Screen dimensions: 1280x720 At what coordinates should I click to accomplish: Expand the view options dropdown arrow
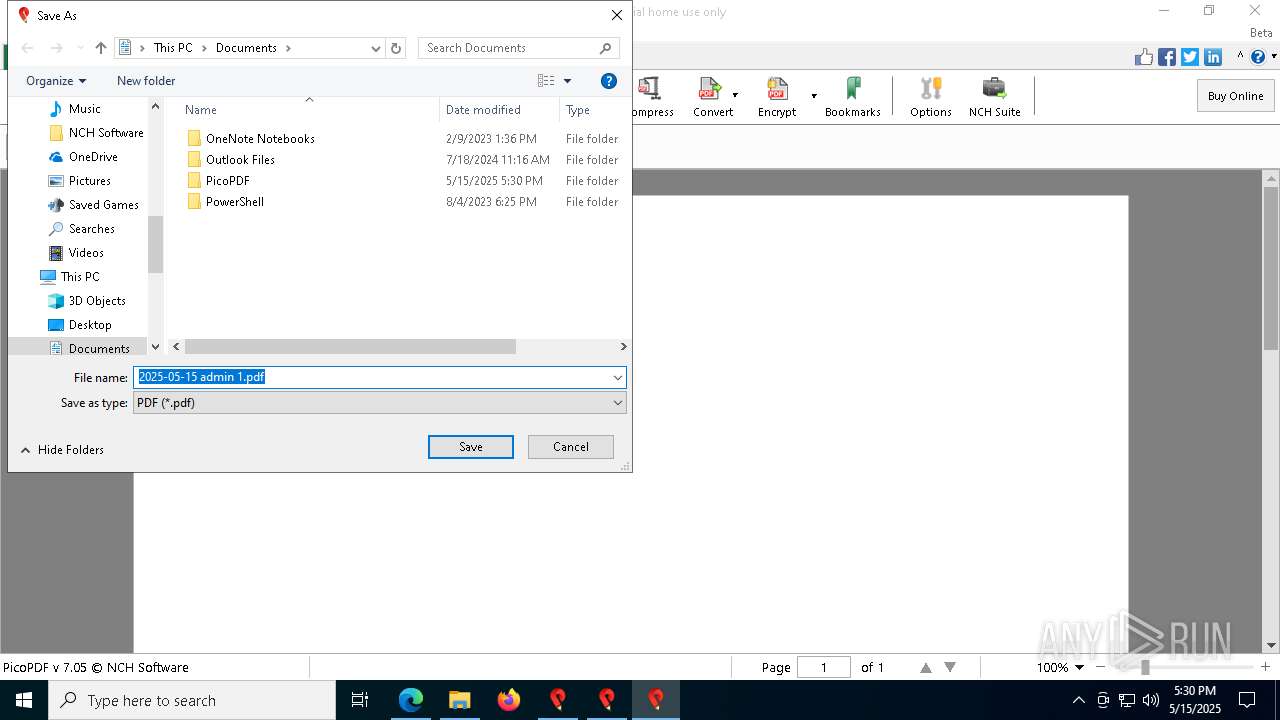[567, 81]
